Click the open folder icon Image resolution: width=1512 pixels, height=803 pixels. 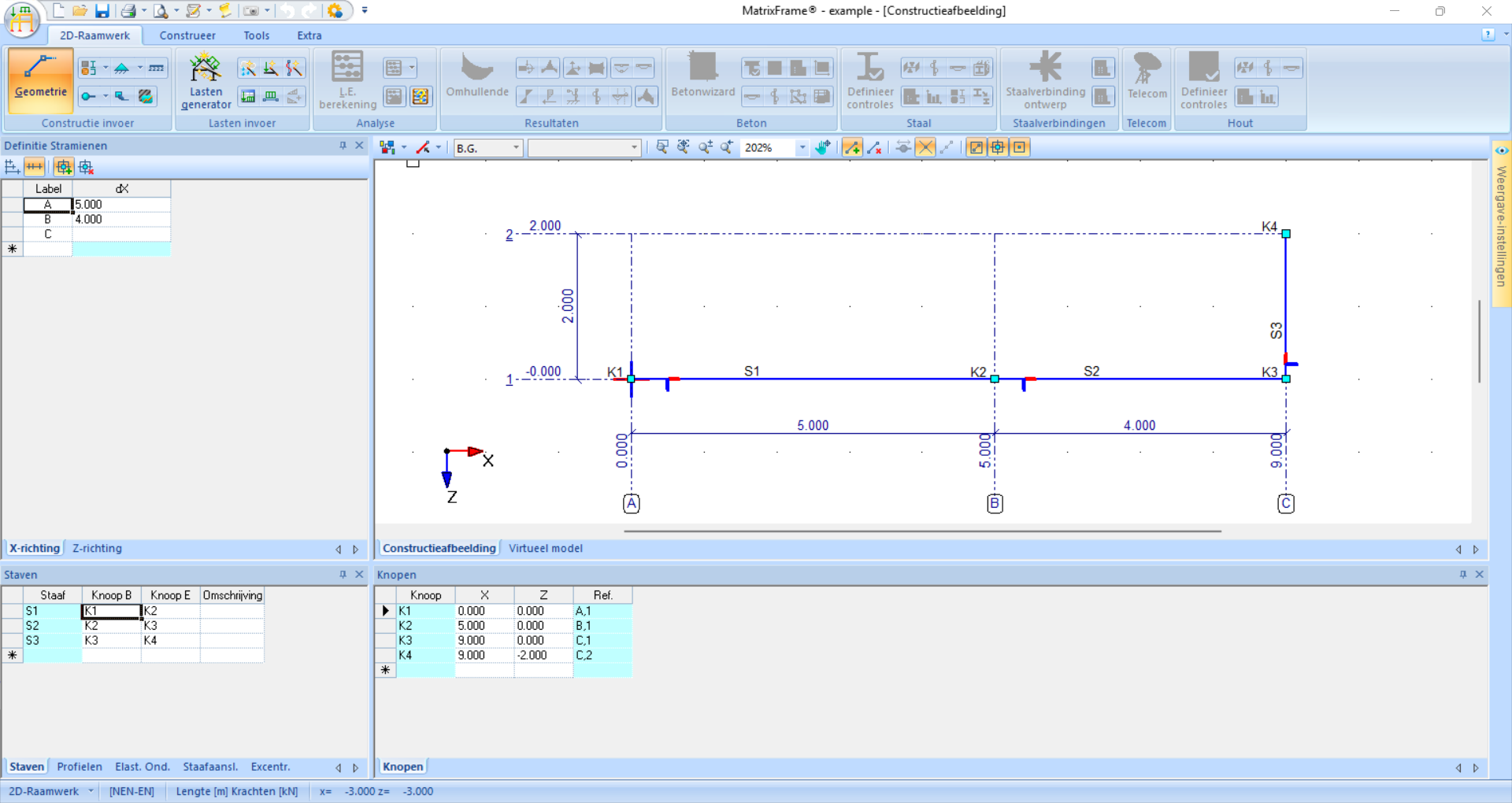[80, 11]
